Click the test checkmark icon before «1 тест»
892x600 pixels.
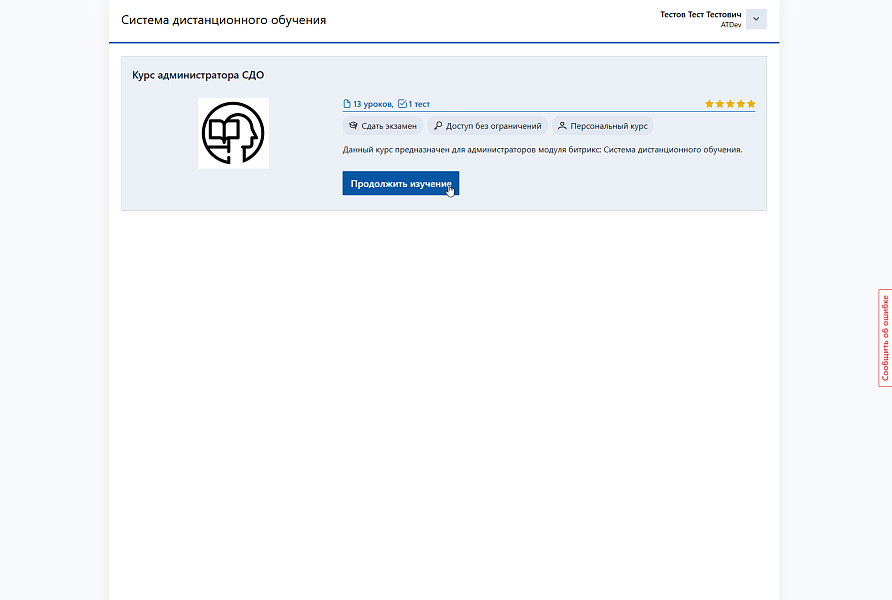click(402, 103)
